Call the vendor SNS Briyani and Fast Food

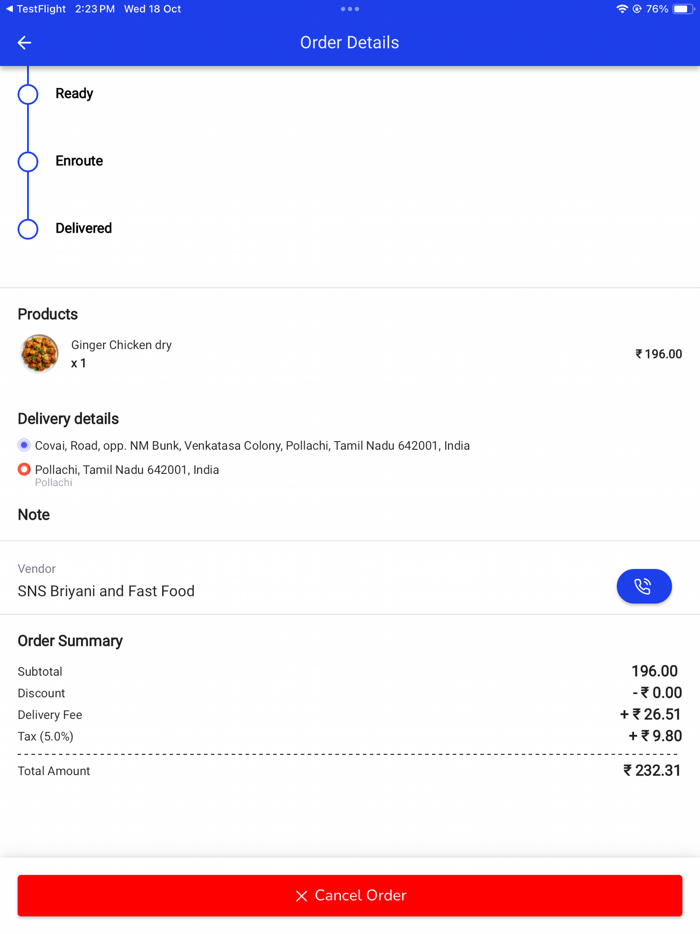[644, 586]
